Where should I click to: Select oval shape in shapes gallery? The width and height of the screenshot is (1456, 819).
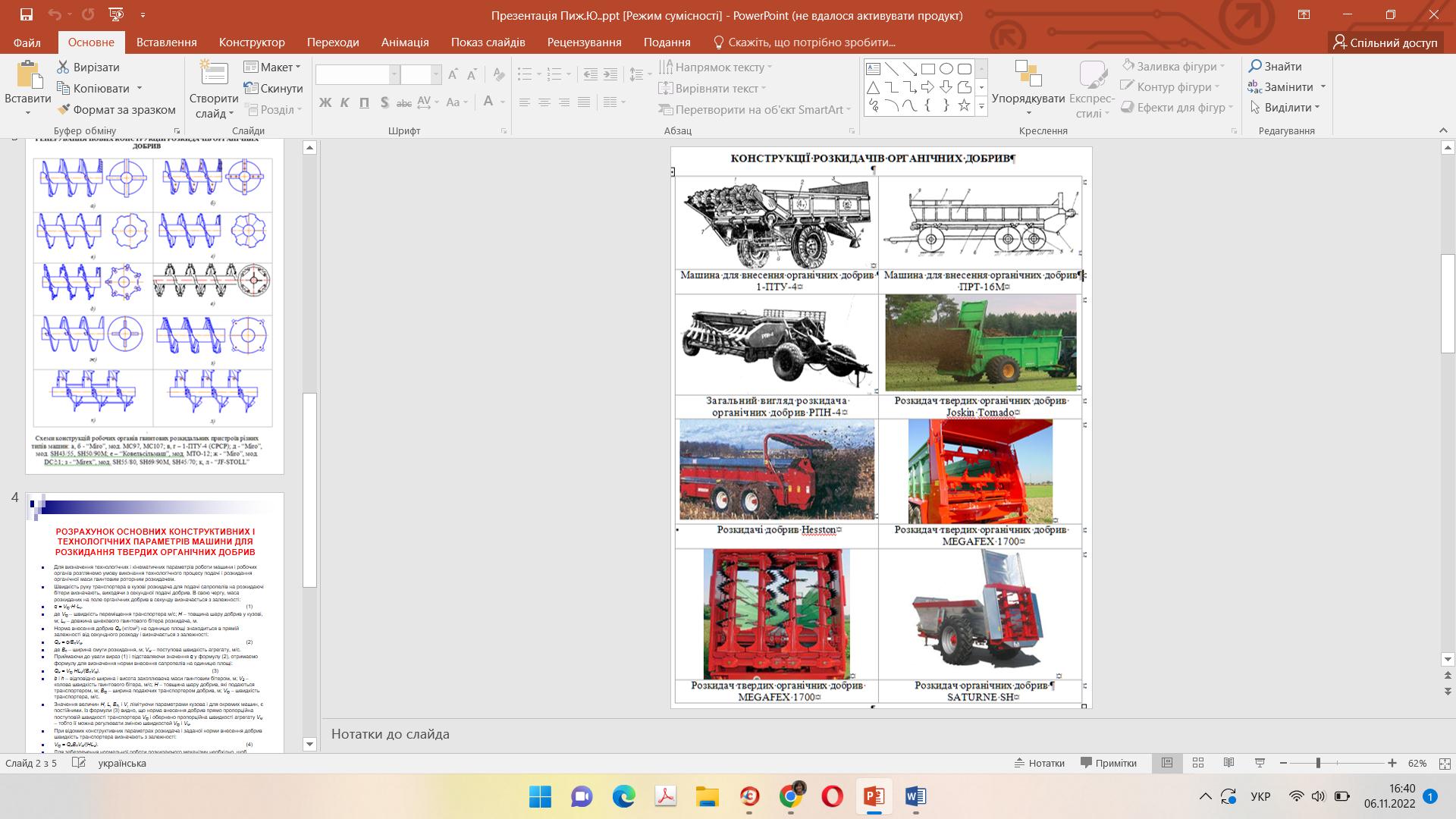(x=946, y=69)
